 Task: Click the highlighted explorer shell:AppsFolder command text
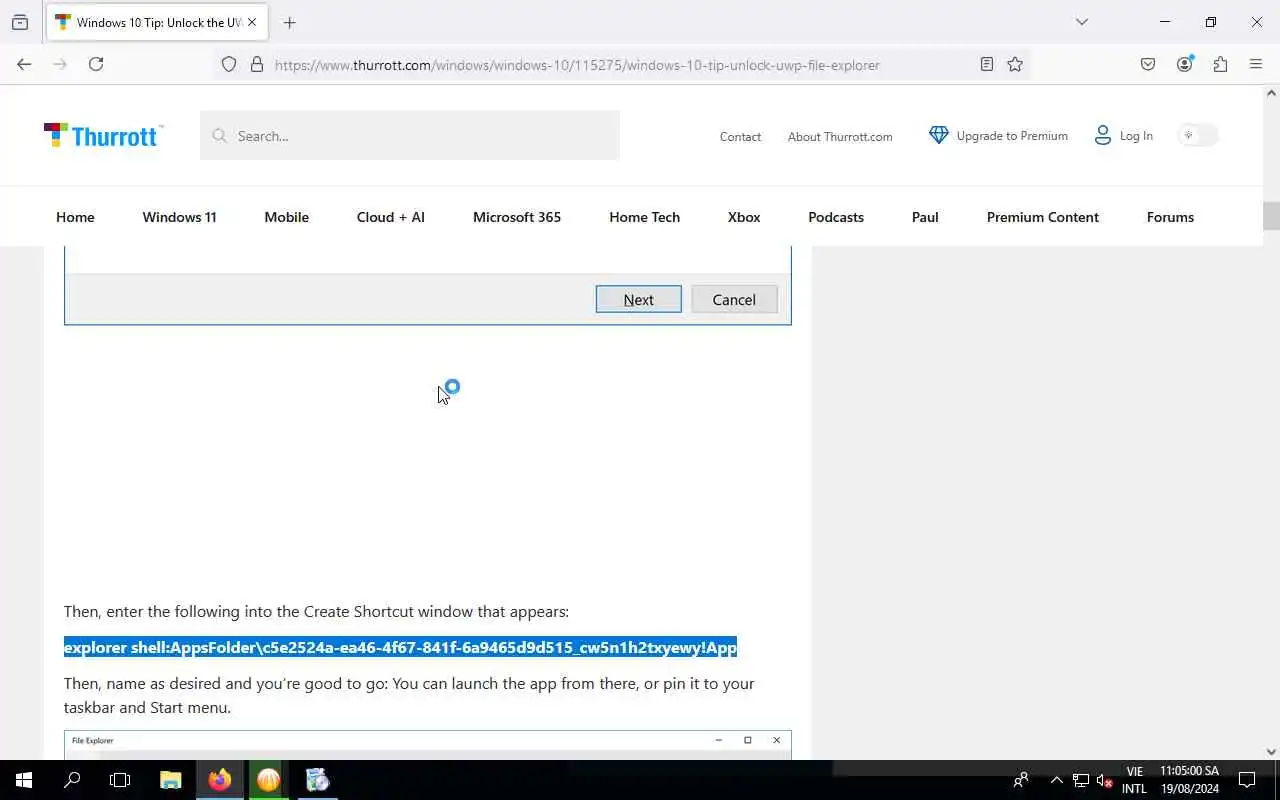pos(400,648)
